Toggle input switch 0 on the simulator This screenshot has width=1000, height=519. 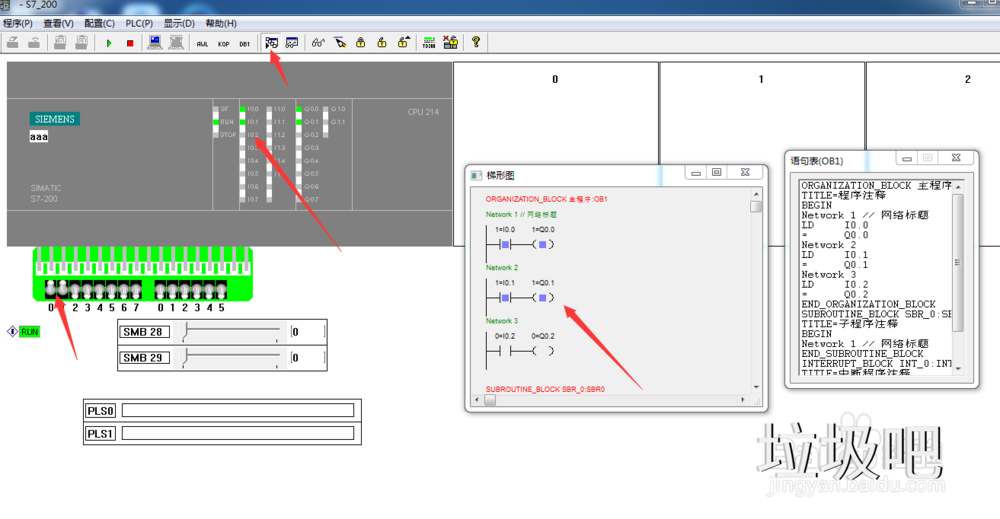50,290
